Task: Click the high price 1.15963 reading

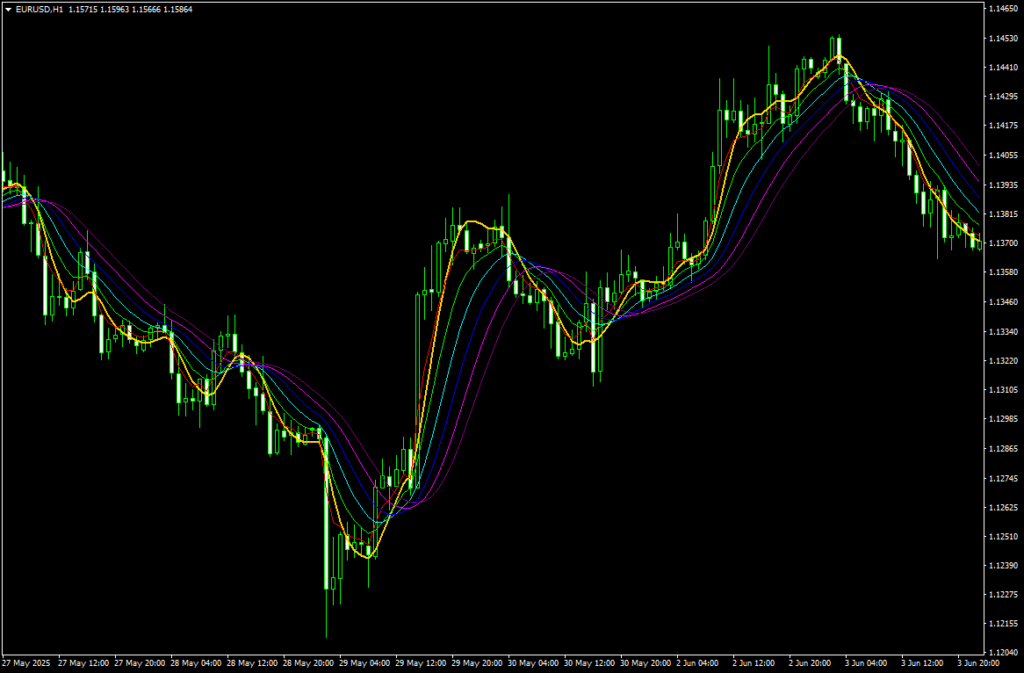Action: point(113,8)
